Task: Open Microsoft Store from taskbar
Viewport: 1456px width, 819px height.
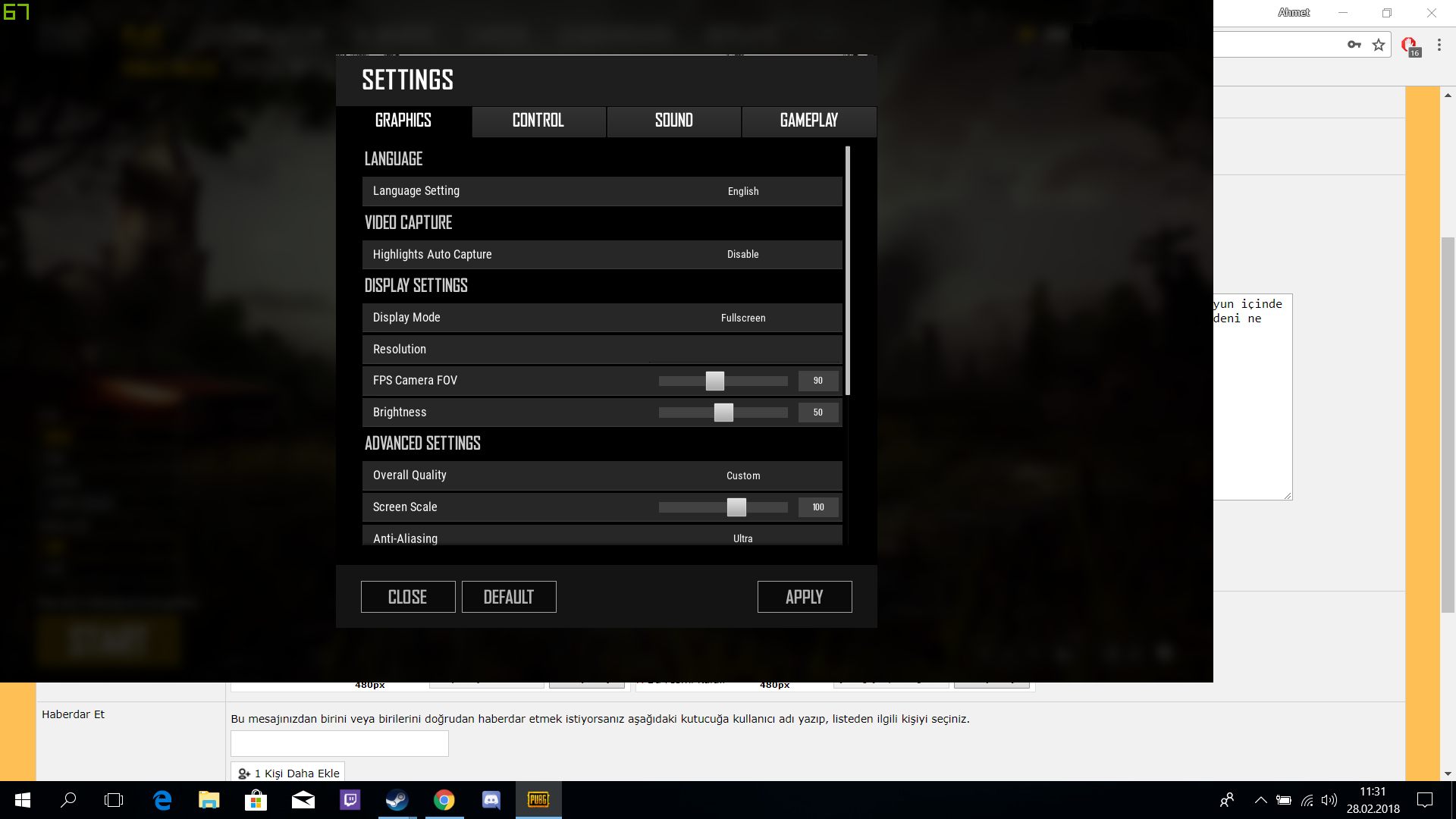Action: (256, 800)
